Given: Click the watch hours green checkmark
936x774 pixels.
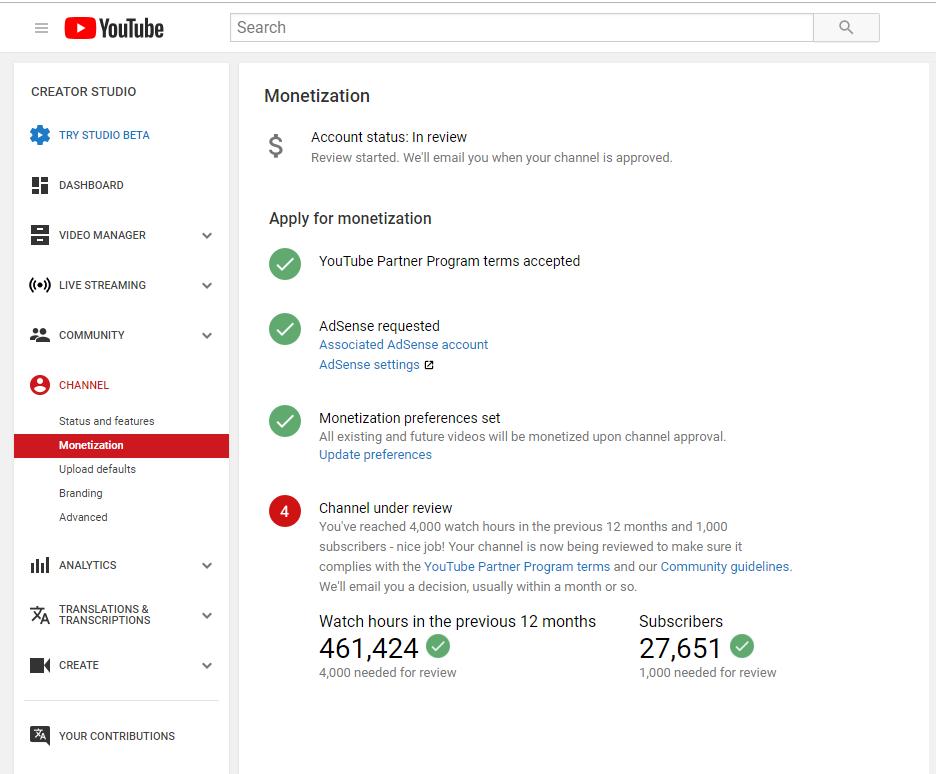Looking at the screenshot, I should click(x=438, y=646).
